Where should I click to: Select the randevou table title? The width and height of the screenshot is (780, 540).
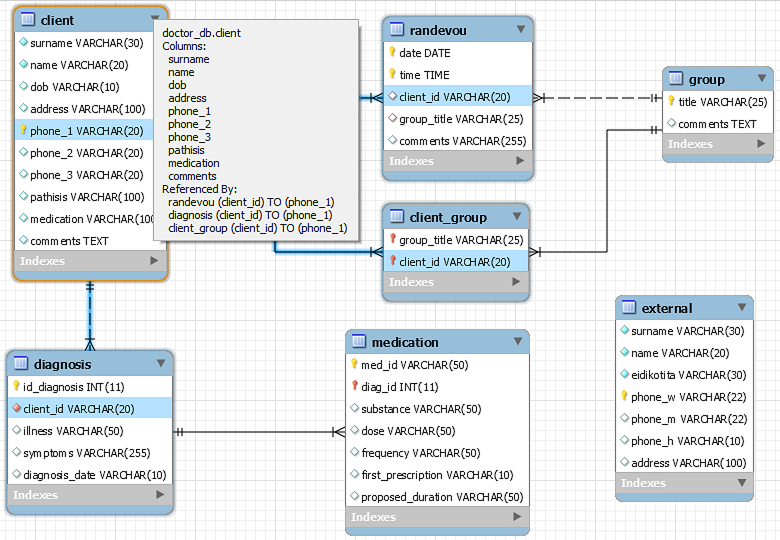coord(438,30)
